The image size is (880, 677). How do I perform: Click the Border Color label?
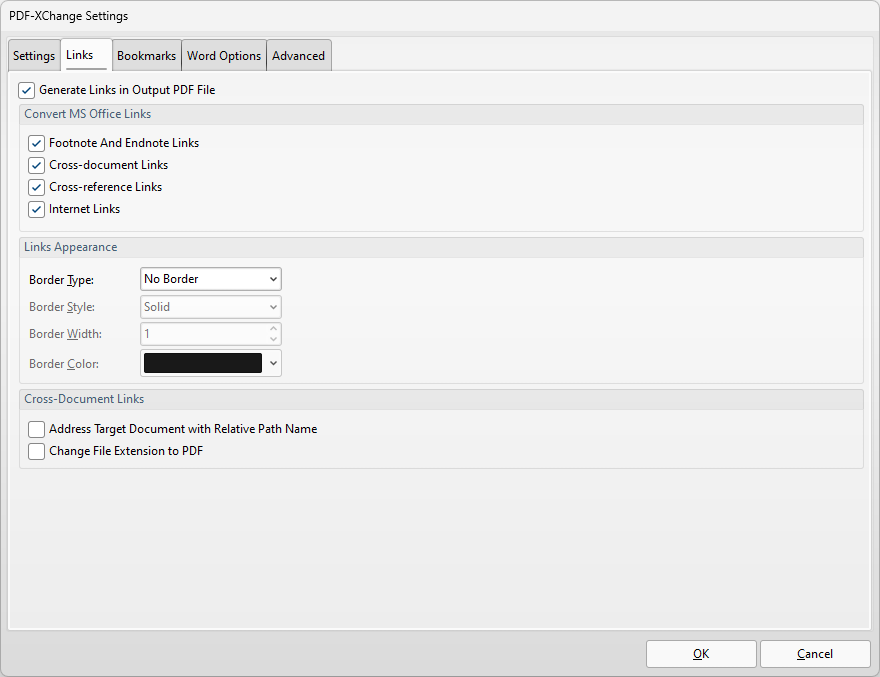[x=64, y=364]
